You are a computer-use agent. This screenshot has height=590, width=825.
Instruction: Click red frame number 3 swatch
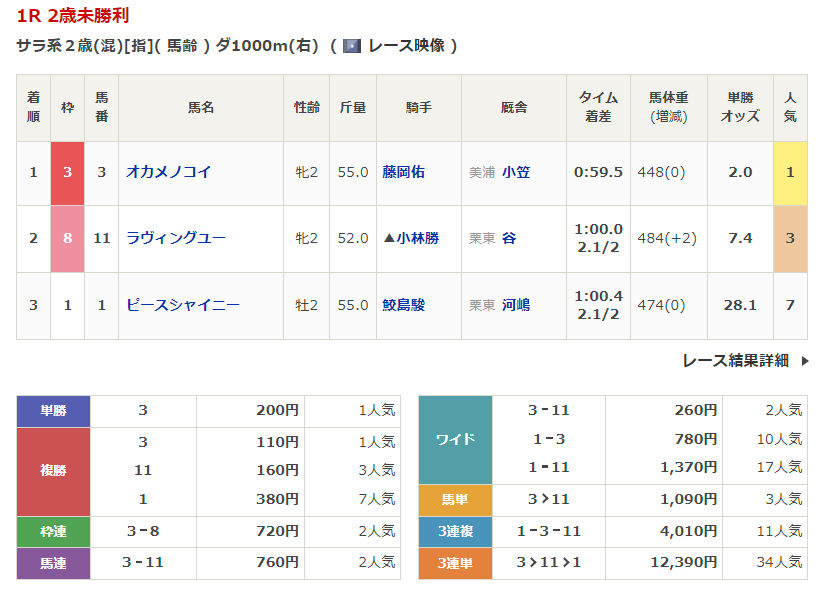point(67,172)
